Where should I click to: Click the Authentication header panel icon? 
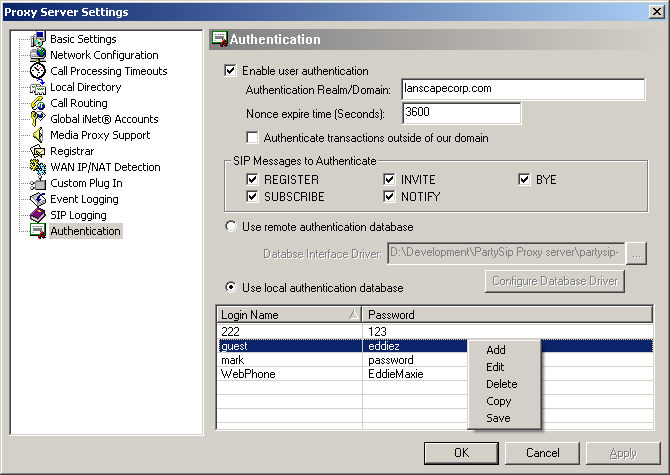point(220,39)
